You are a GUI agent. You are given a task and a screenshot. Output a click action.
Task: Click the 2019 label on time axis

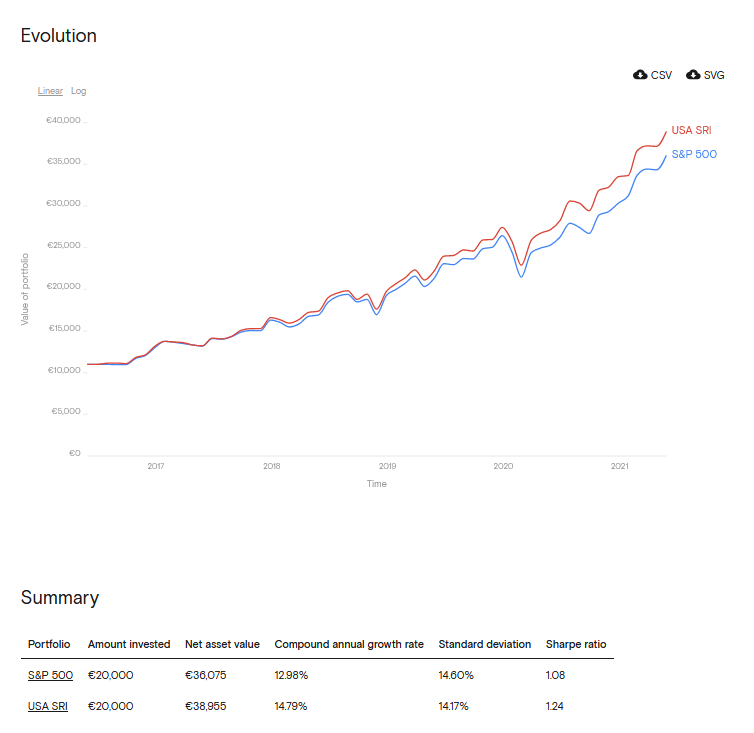coord(388,466)
